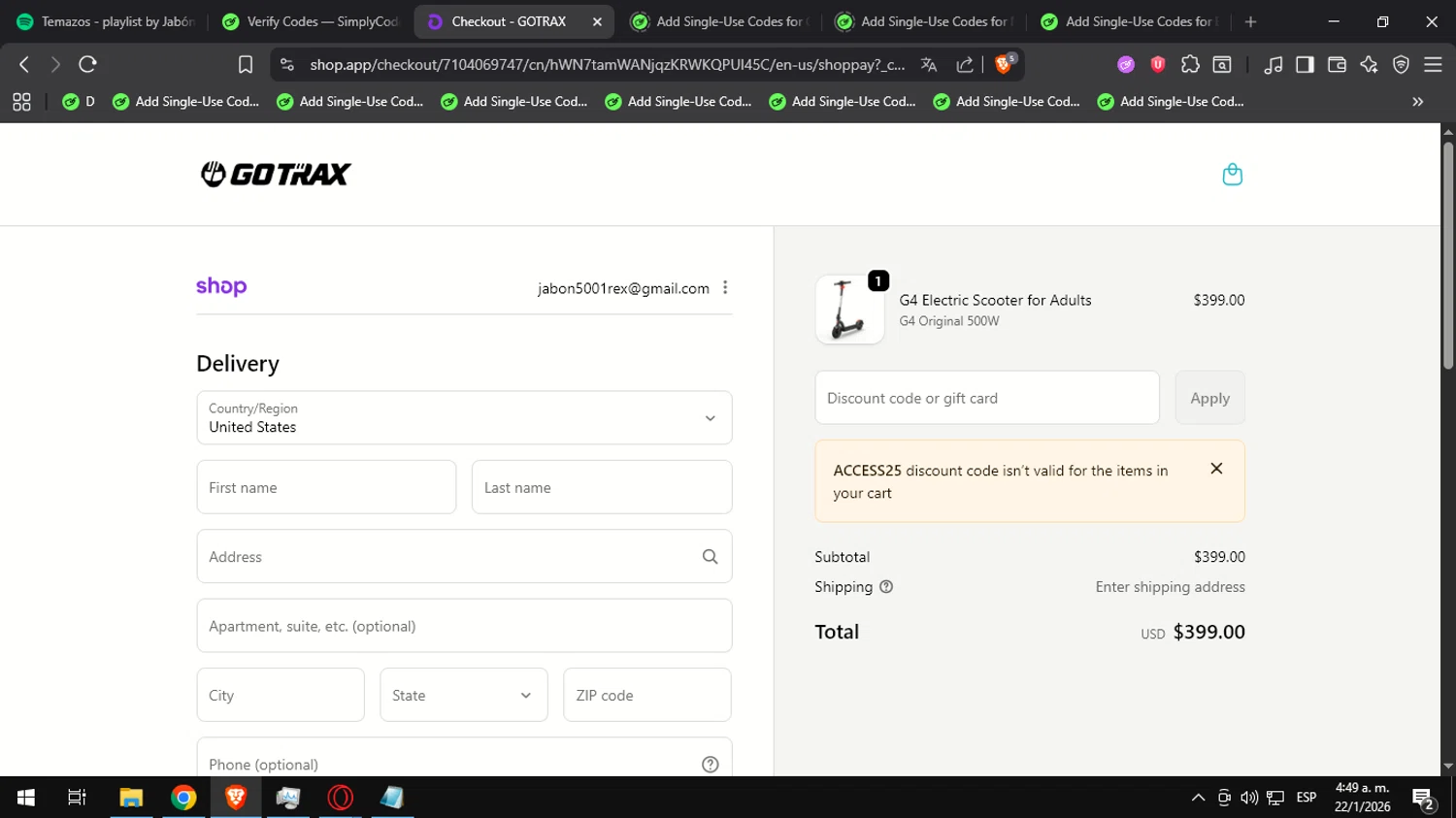1456x818 pixels.
Task: Click the G4 Electric Scooter thumbnail
Action: (849, 310)
